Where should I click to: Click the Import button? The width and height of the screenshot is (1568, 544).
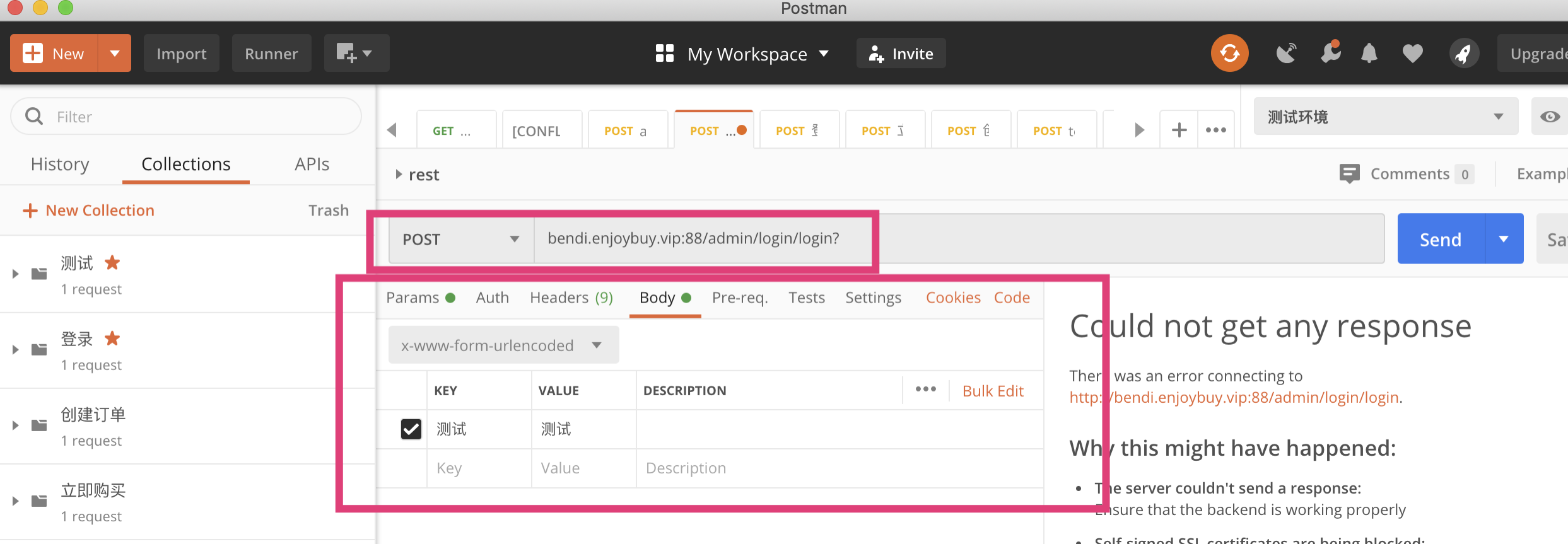[182, 53]
